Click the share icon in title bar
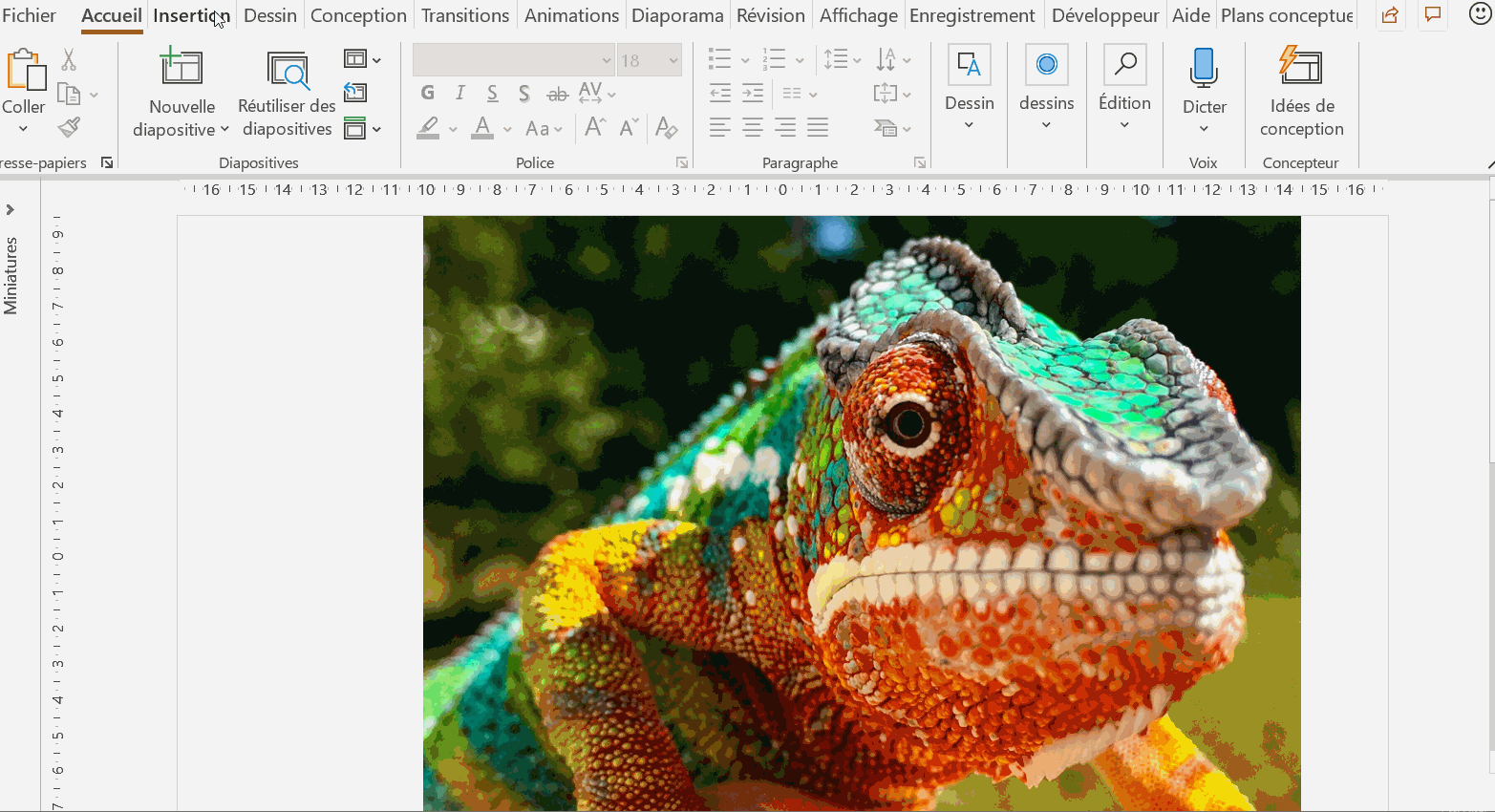 [x=1390, y=15]
